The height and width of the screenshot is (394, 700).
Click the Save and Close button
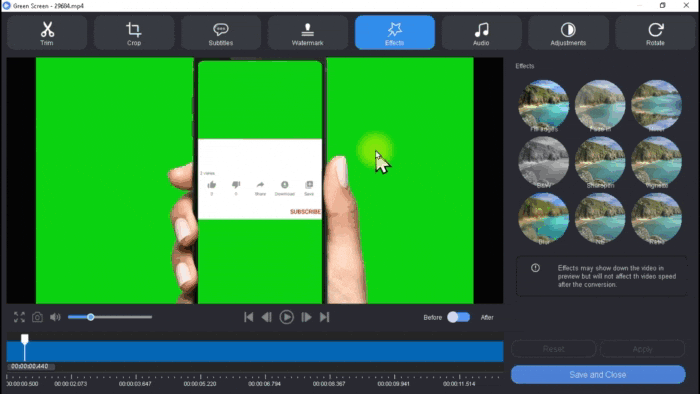coord(598,375)
